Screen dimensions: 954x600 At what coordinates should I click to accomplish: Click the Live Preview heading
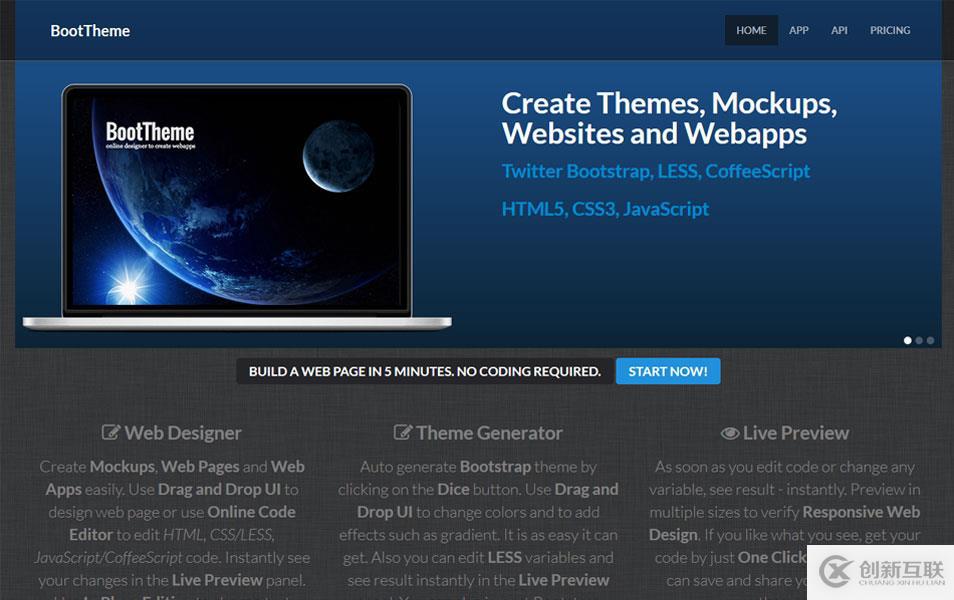pyautogui.click(x=796, y=433)
